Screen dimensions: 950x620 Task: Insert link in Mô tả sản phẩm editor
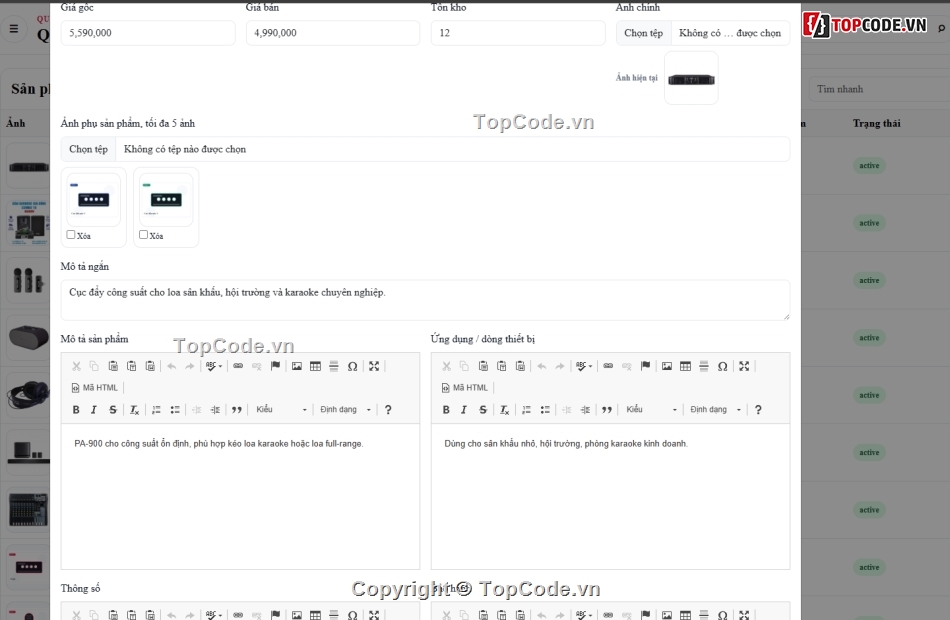pyautogui.click(x=238, y=366)
